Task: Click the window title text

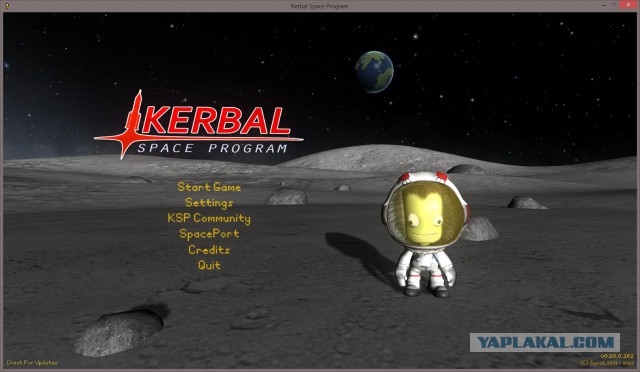Action: (x=320, y=6)
